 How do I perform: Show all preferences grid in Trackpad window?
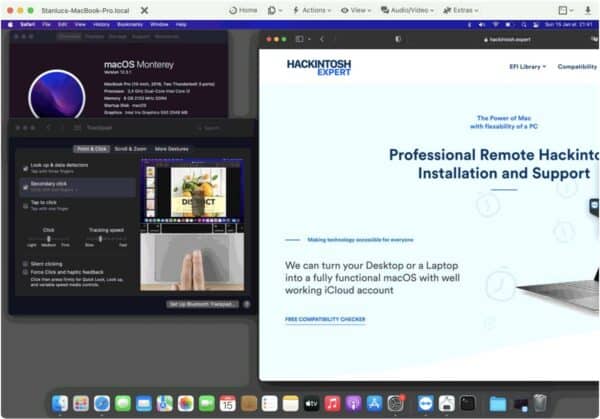tap(77, 128)
